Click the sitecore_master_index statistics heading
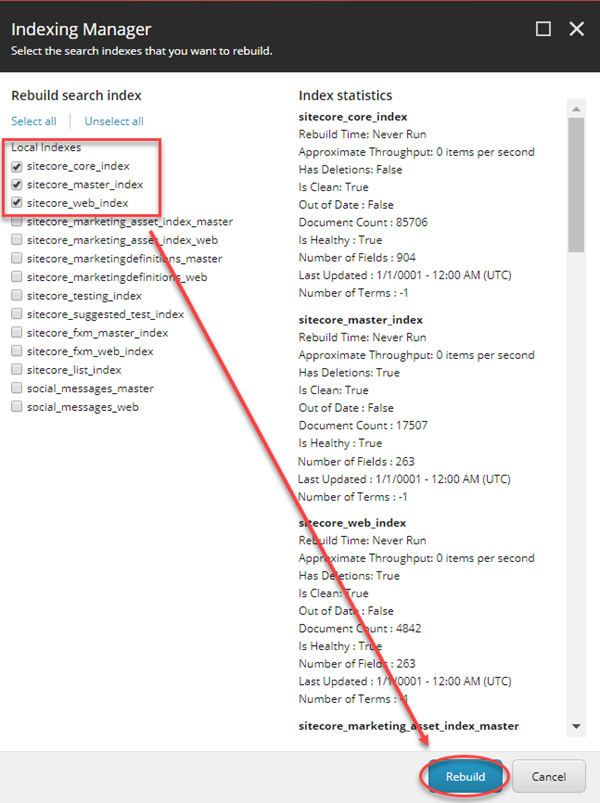Viewport: 600px width, 803px height. [x=360, y=320]
